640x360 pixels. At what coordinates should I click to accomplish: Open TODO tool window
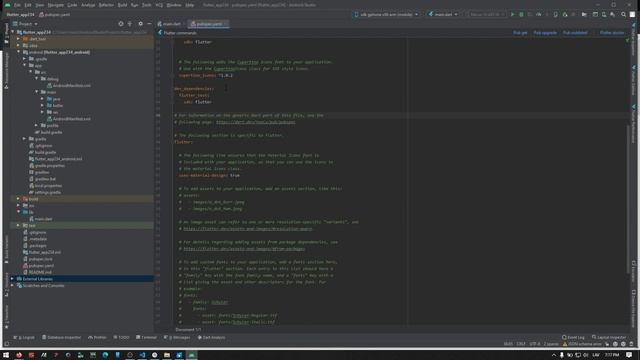click(122, 338)
